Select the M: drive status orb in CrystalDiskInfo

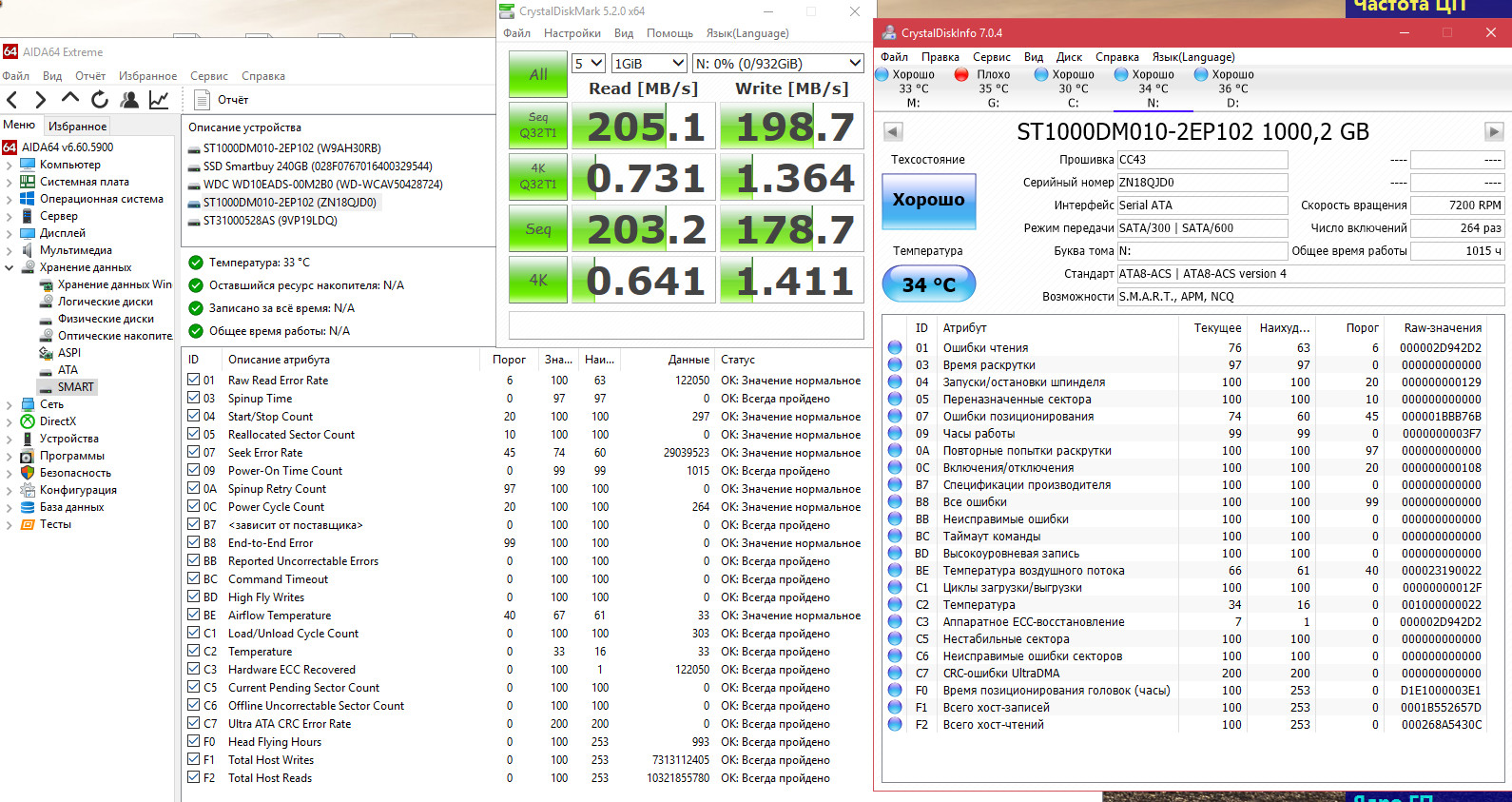882,74
